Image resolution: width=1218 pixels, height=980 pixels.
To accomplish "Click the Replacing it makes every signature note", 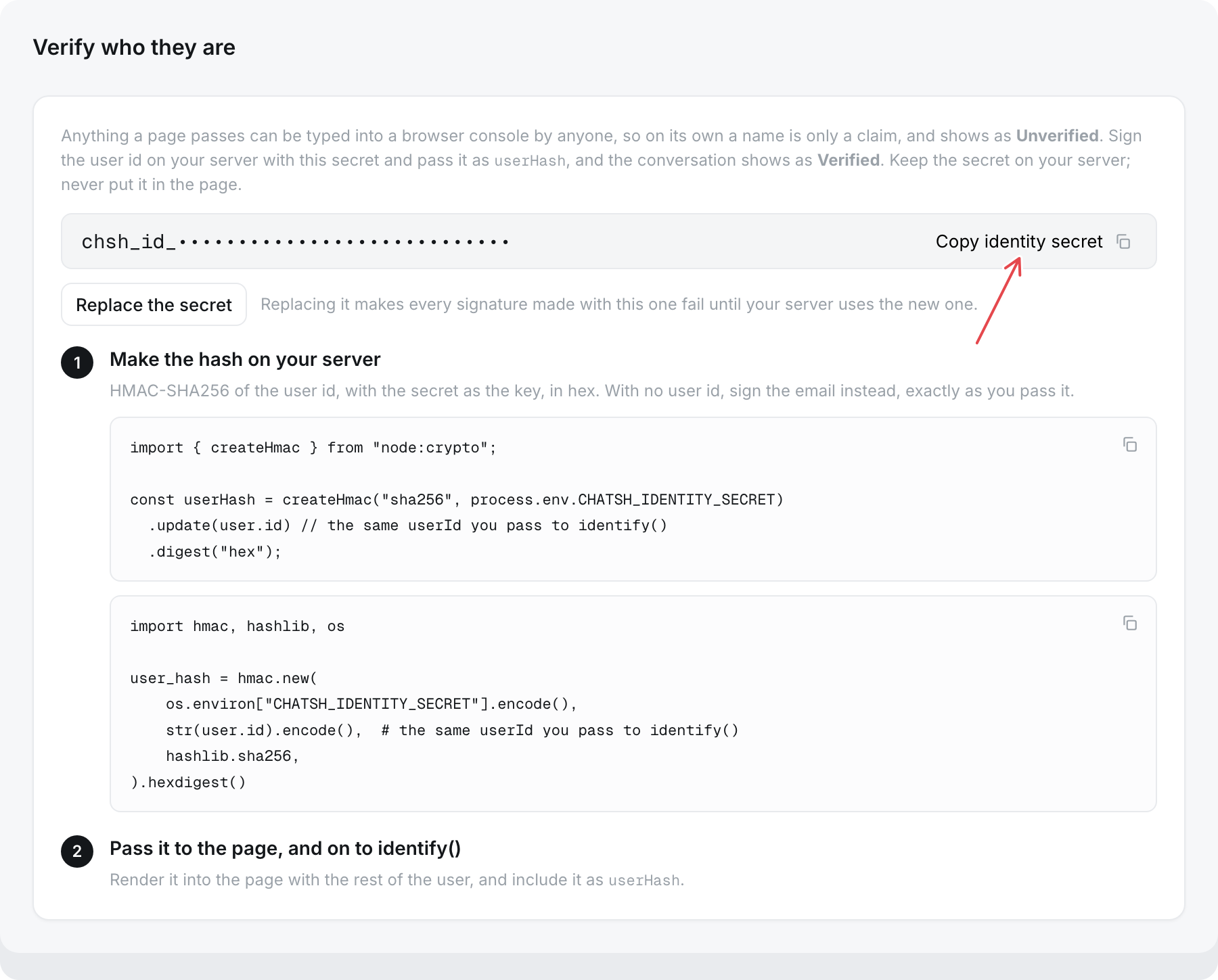I will point(619,304).
